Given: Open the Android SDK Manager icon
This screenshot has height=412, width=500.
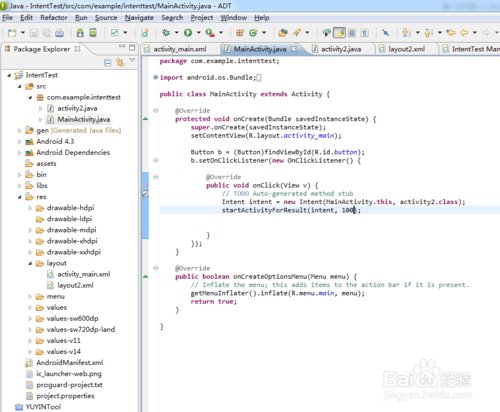Looking at the screenshot, I should [80, 33].
